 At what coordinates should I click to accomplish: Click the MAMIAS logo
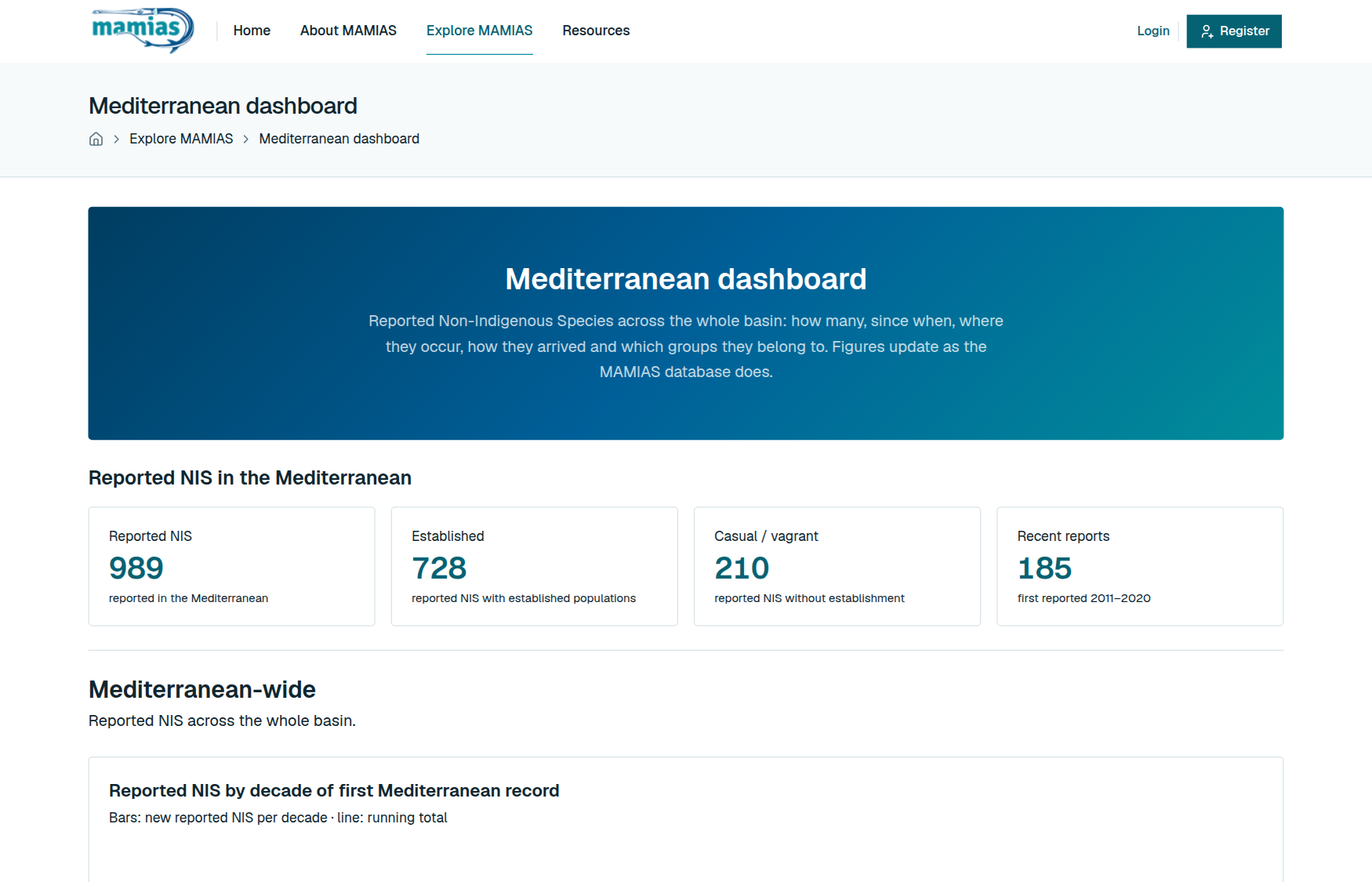click(143, 31)
